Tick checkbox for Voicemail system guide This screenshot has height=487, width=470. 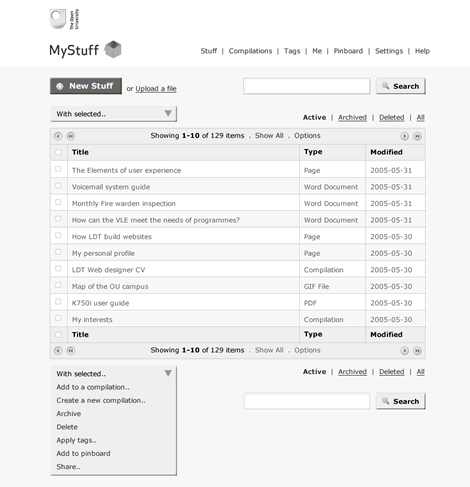[58, 185]
